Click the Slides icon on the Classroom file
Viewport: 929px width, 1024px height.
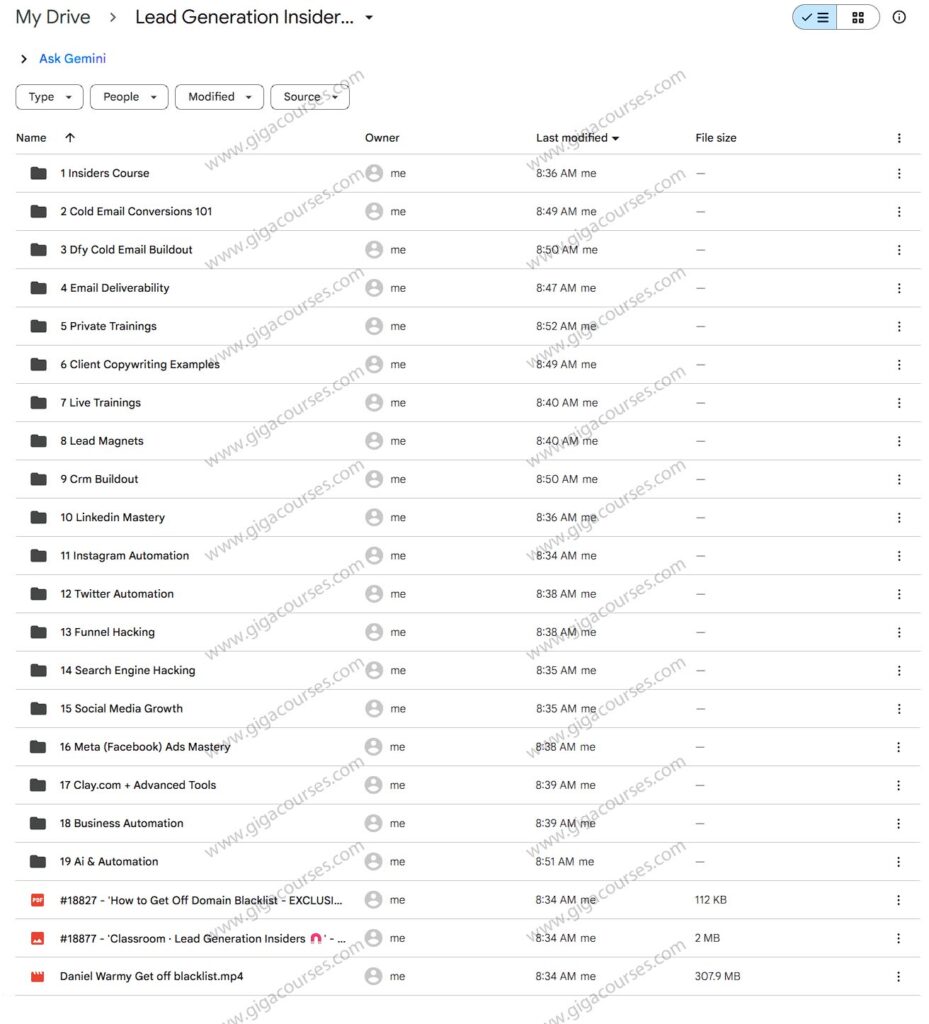coord(37,938)
